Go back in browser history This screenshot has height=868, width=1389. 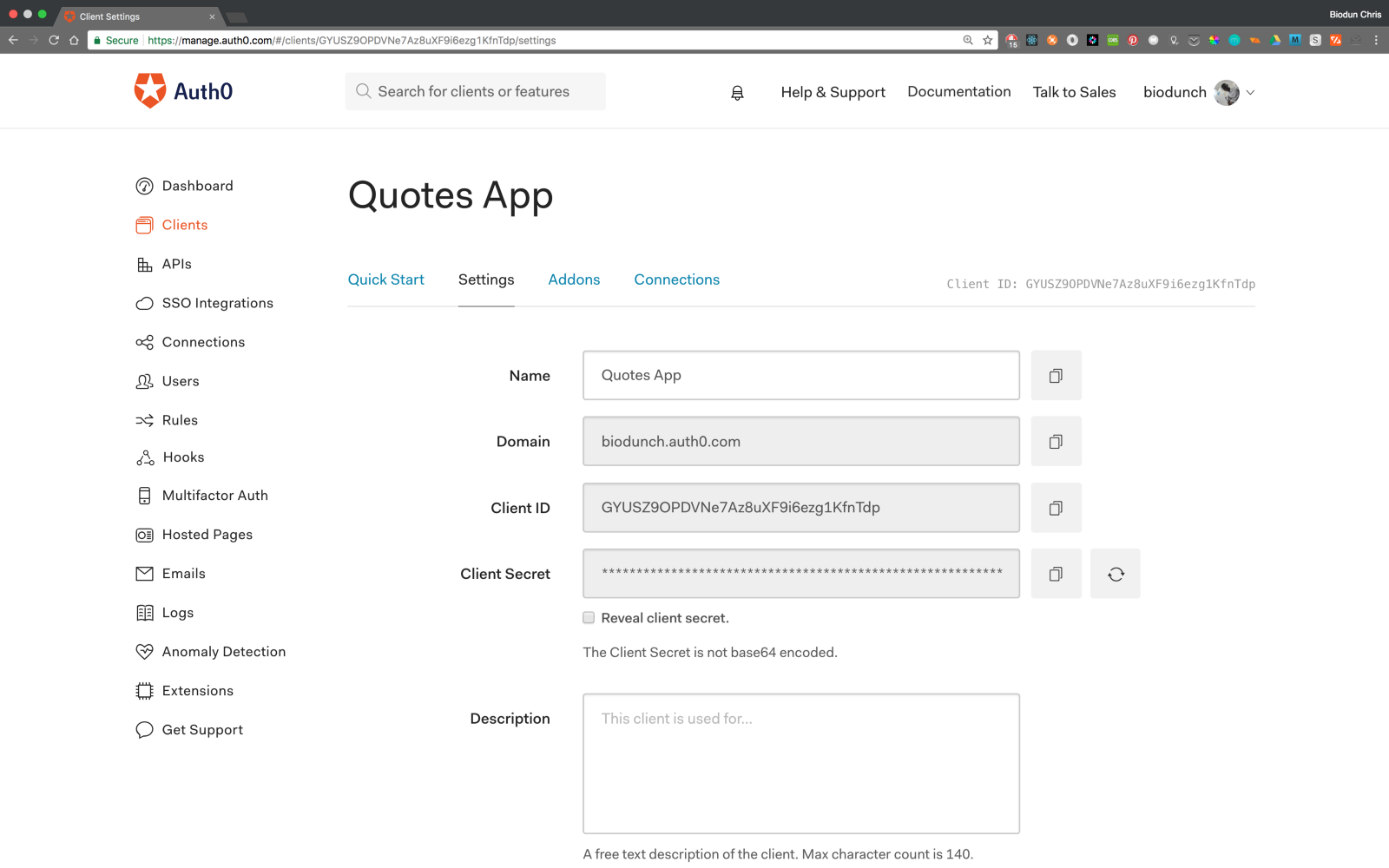(13, 40)
